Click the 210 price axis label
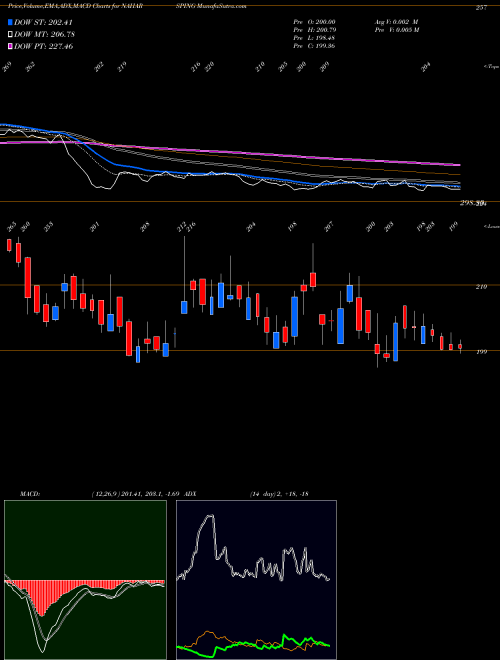Viewport: 500px width, 660px height. [481, 287]
